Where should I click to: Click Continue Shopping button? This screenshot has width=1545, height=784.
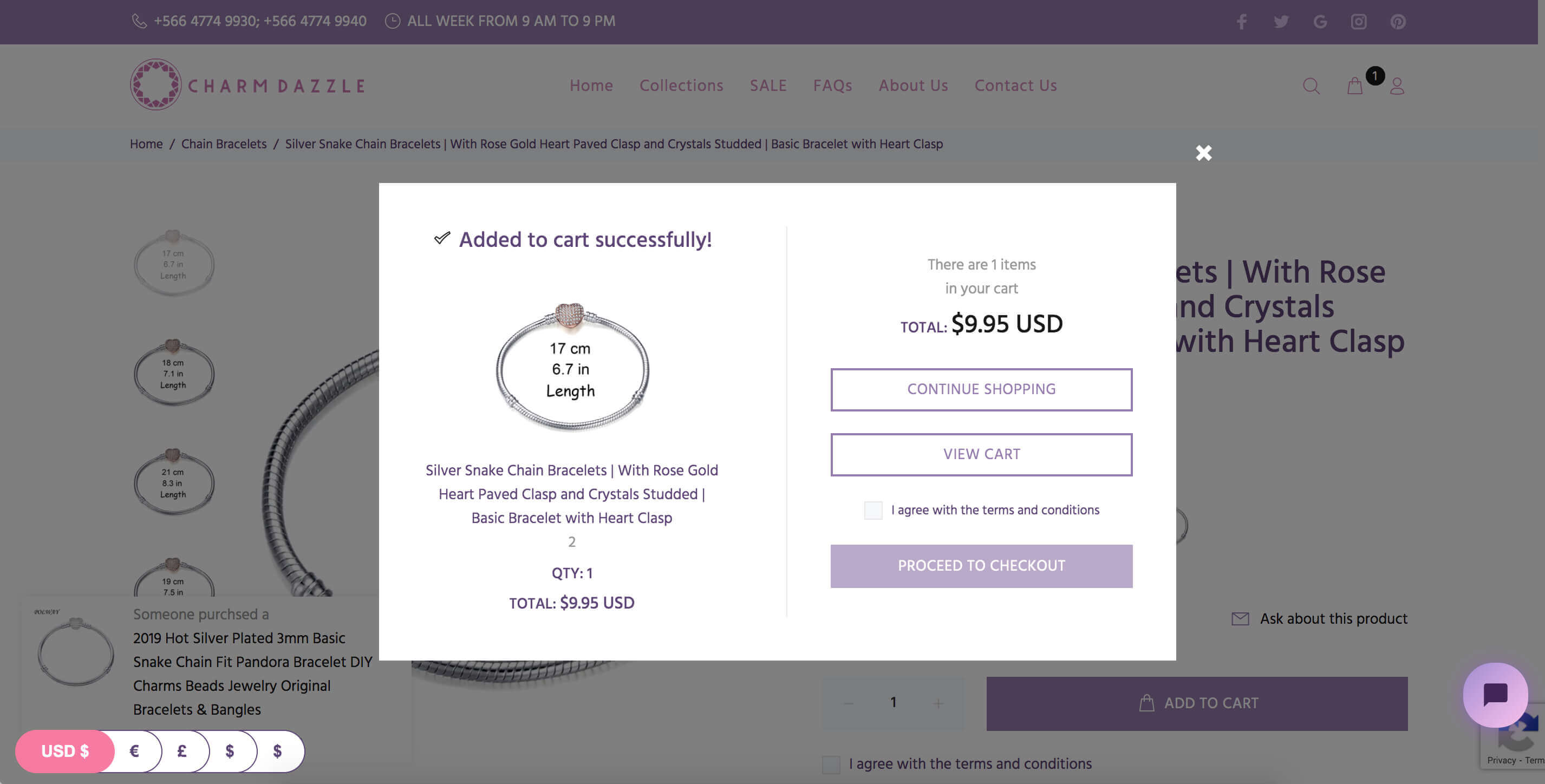click(x=981, y=389)
